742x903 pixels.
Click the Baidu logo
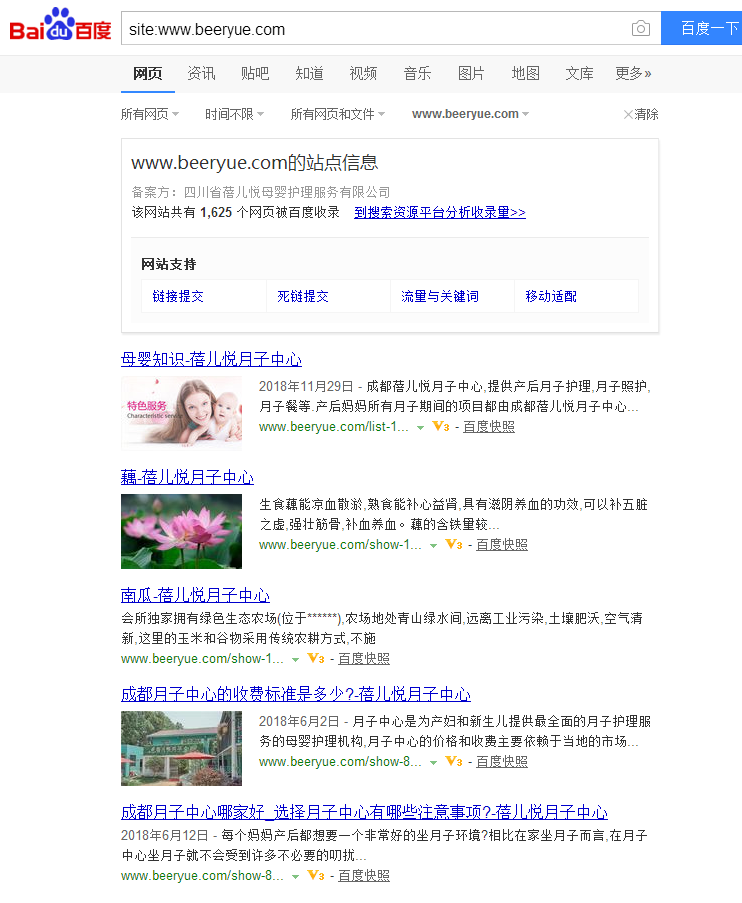click(x=60, y=25)
